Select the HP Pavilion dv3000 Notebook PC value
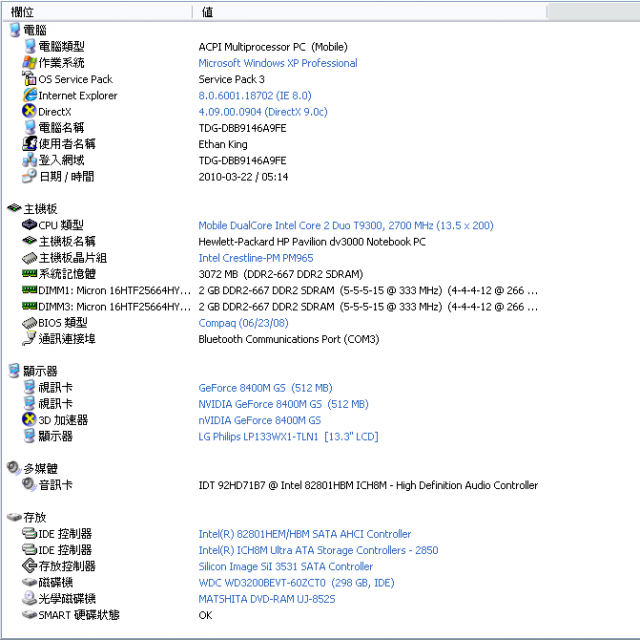Image resolution: width=640 pixels, height=640 pixels. pos(312,242)
